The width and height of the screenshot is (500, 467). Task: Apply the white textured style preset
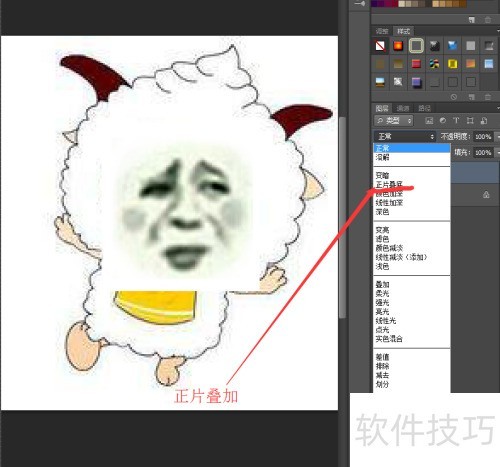click(398, 82)
